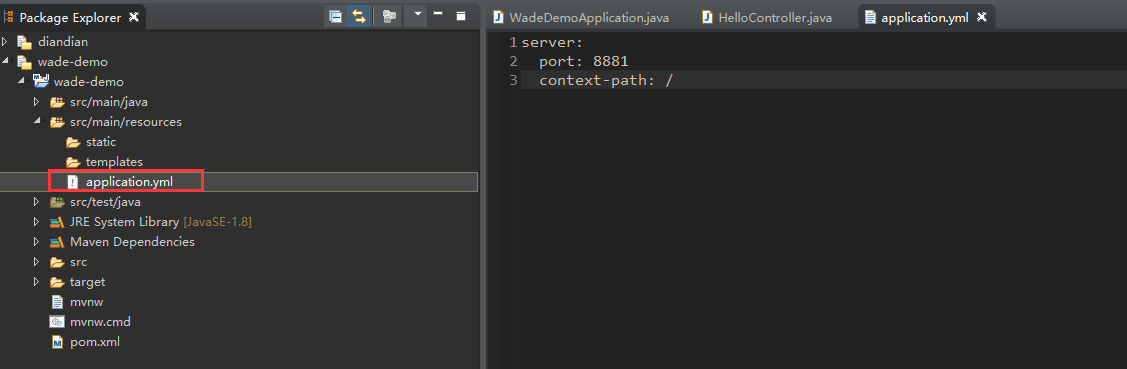Click line number 3 in editor gutter

512,80
